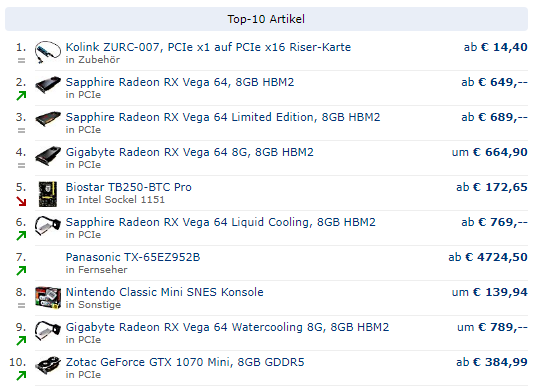Click the Kolink riser card thumbnail image
Image resolution: width=533 pixels, height=389 pixels.
coord(48,52)
